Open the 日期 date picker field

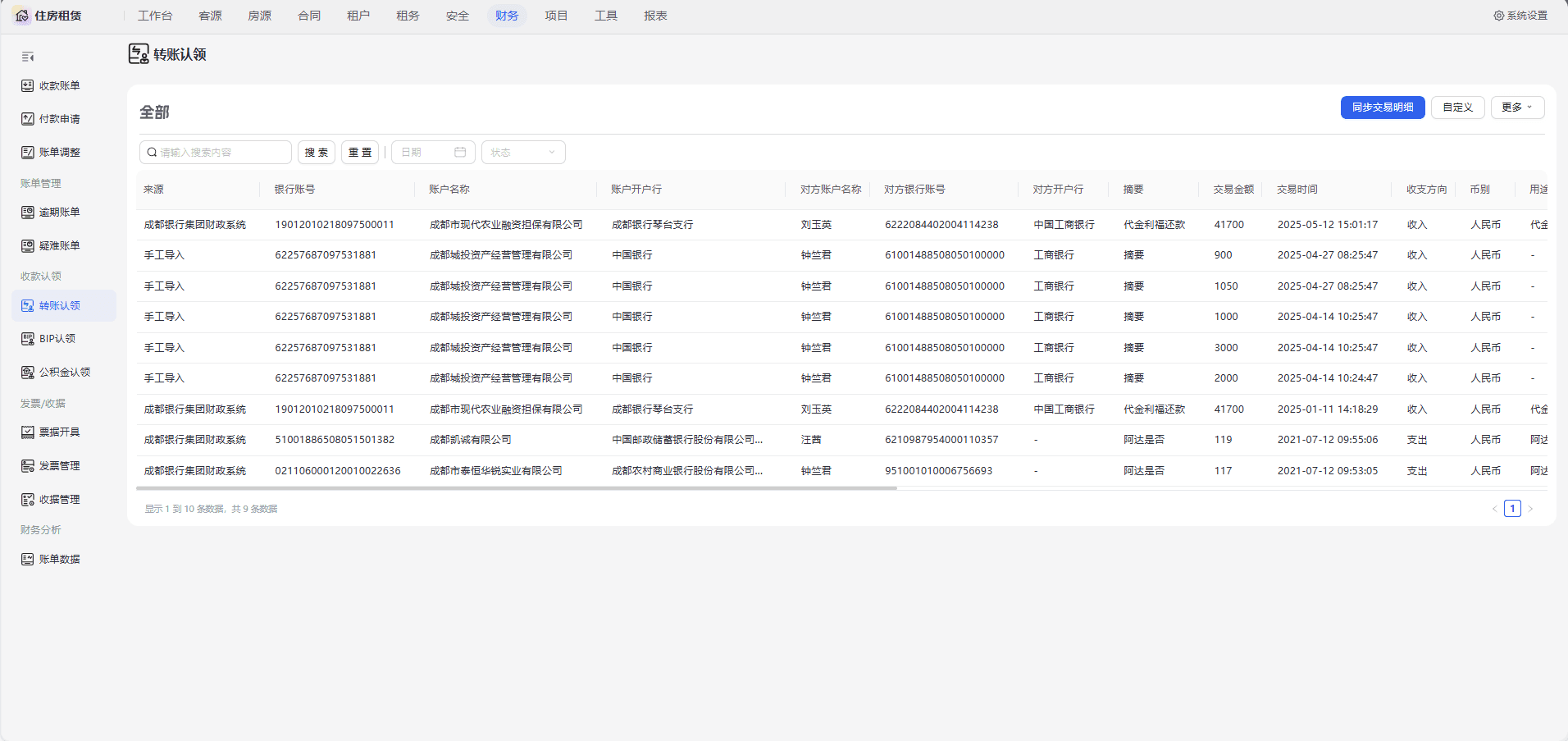[433, 153]
